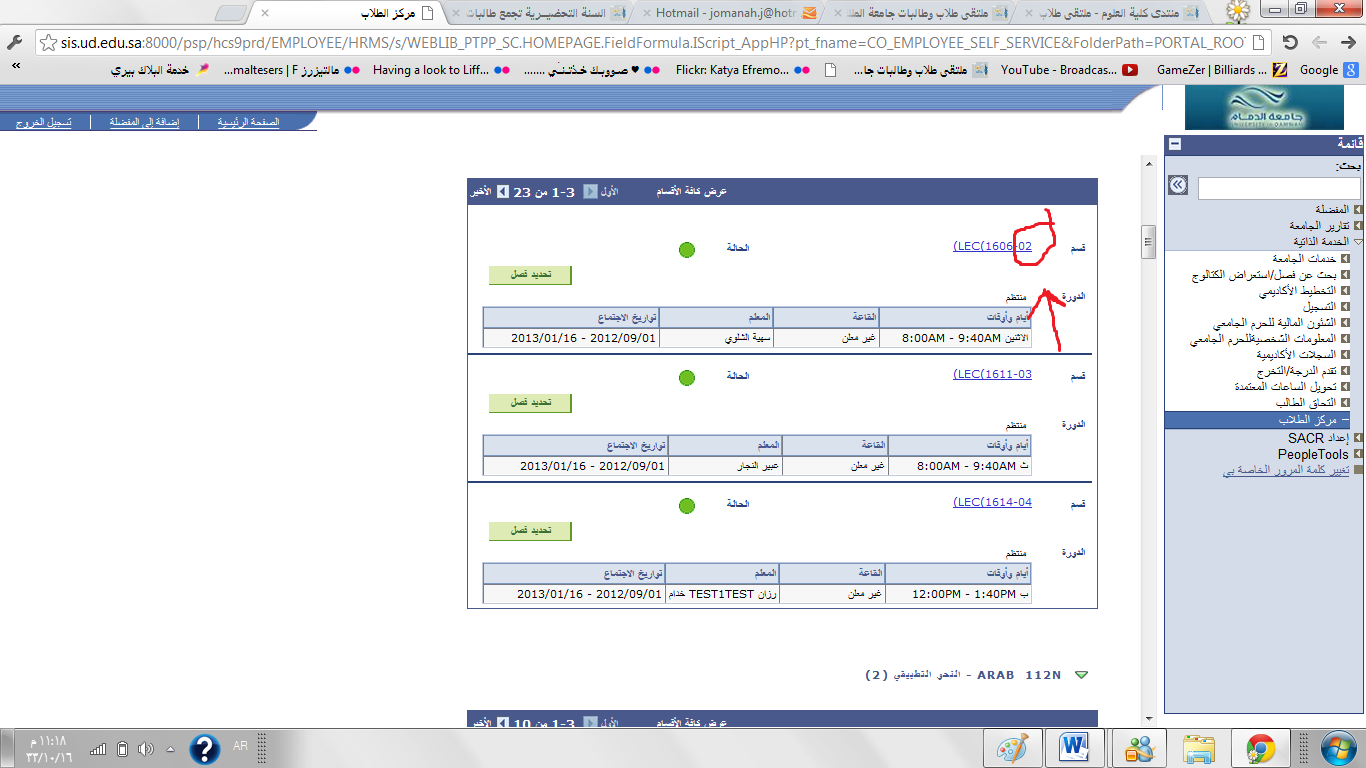Screen dimensions: 1366x768
Task: Collapse the الخدمة الذاتية menu folder
Action: (1357, 242)
